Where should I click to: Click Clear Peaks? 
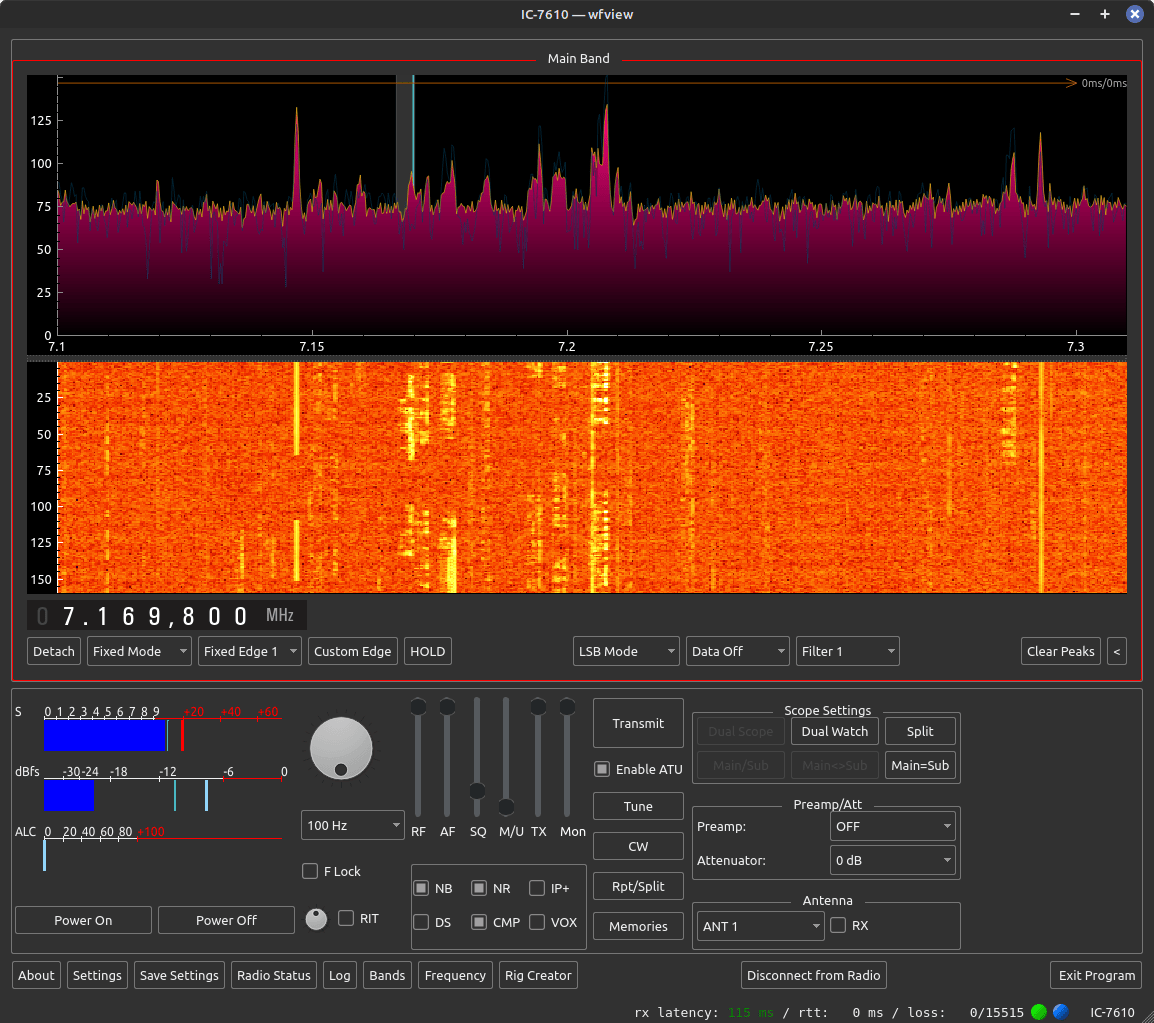1061,651
